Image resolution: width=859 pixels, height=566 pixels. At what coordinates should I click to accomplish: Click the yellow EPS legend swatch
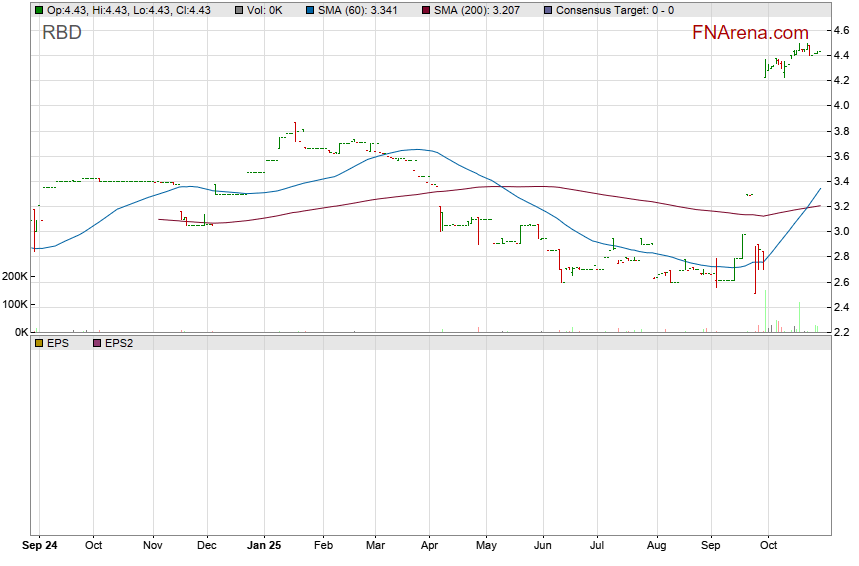[x=39, y=343]
